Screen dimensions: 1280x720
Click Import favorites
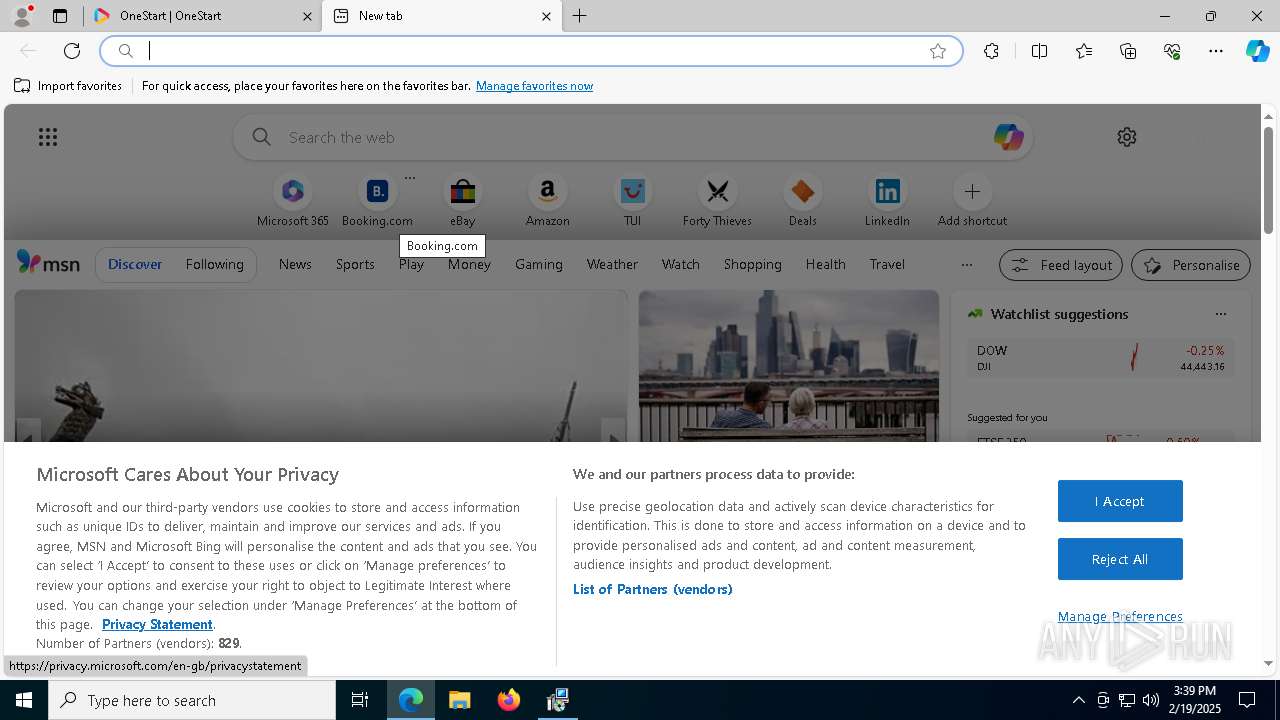[x=68, y=86]
